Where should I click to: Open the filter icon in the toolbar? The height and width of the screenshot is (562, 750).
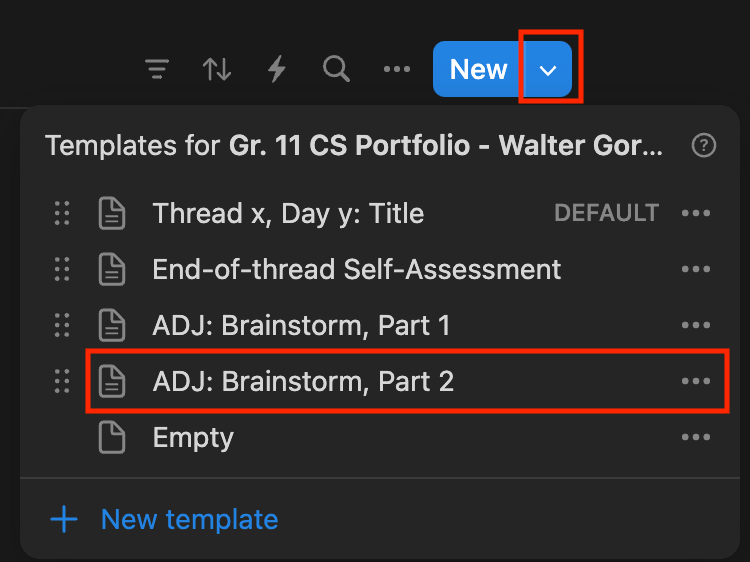tap(157, 69)
